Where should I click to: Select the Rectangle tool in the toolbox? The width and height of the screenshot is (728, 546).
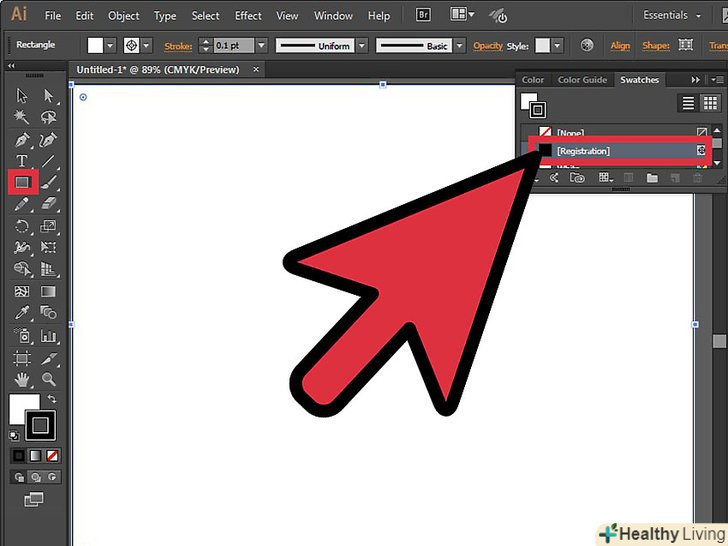pos(22,182)
